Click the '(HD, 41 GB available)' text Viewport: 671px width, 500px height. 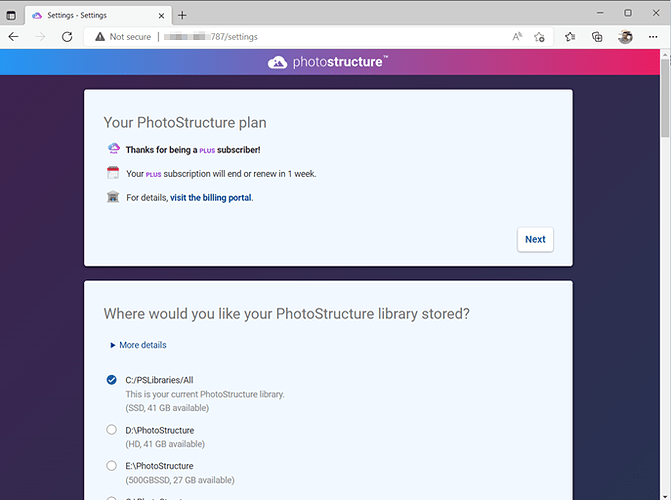[165, 444]
